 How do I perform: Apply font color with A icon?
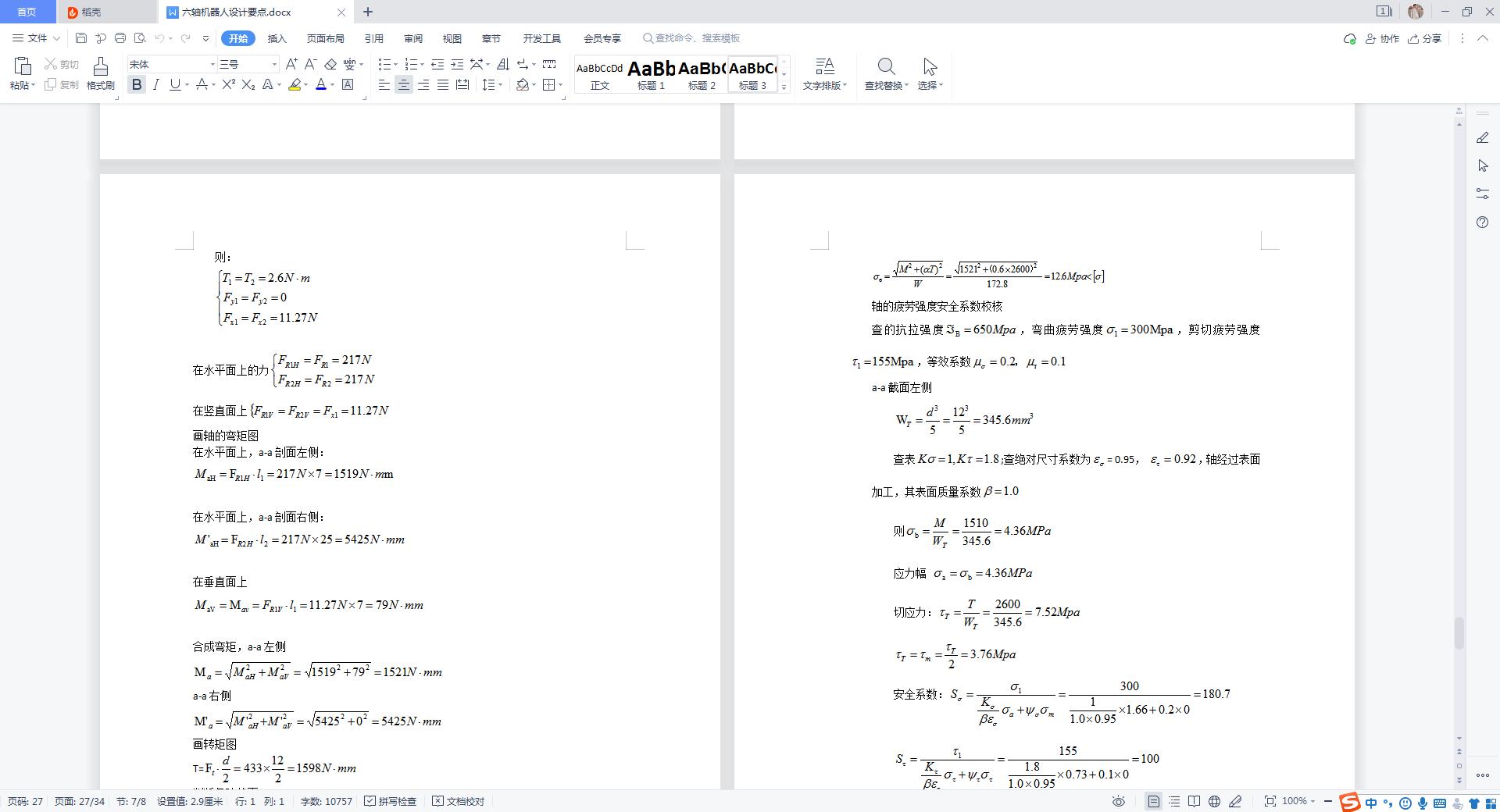coord(320,84)
